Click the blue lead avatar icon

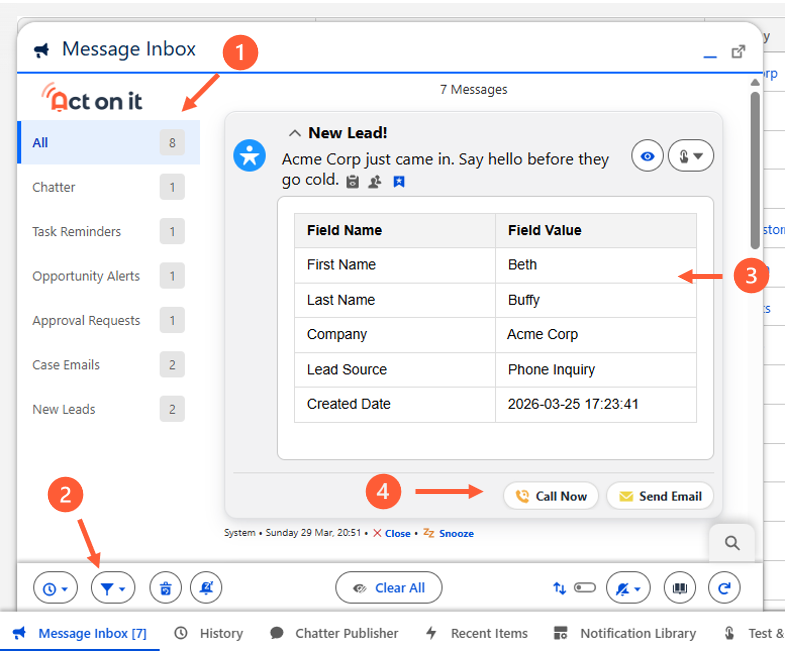pos(249,156)
